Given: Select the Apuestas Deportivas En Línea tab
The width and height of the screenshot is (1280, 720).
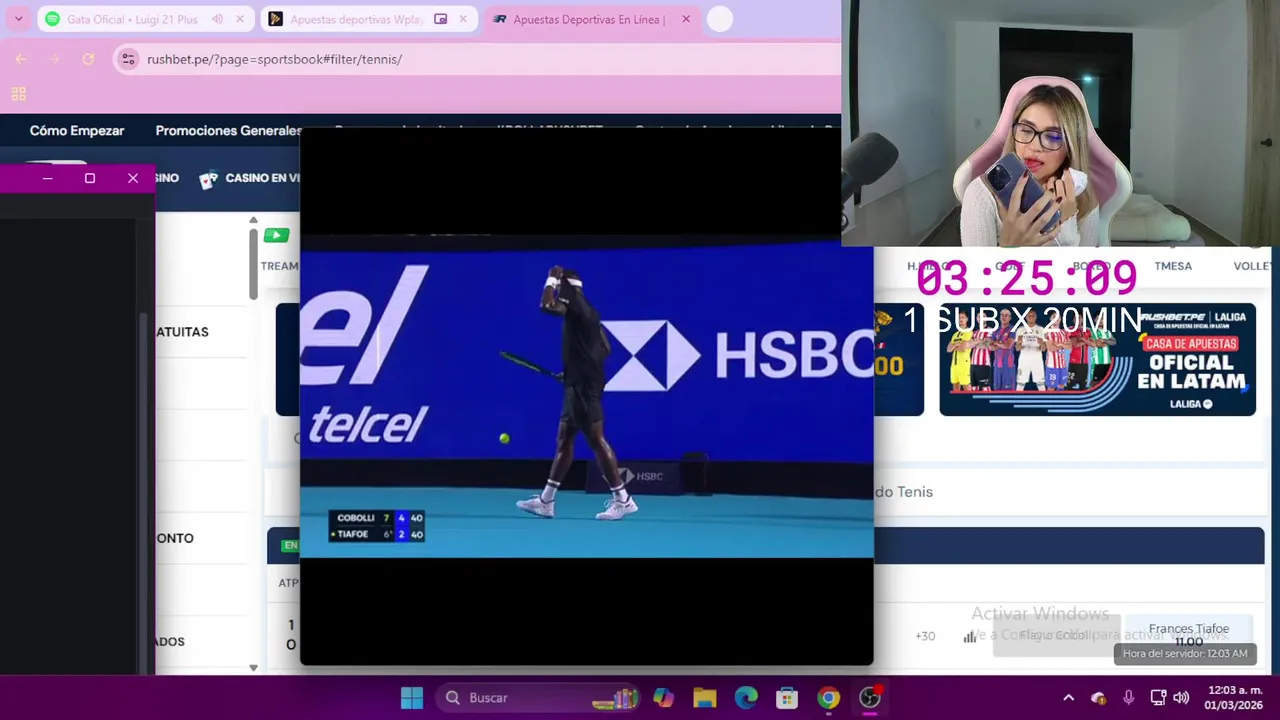Looking at the screenshot, I should (588, 19).
